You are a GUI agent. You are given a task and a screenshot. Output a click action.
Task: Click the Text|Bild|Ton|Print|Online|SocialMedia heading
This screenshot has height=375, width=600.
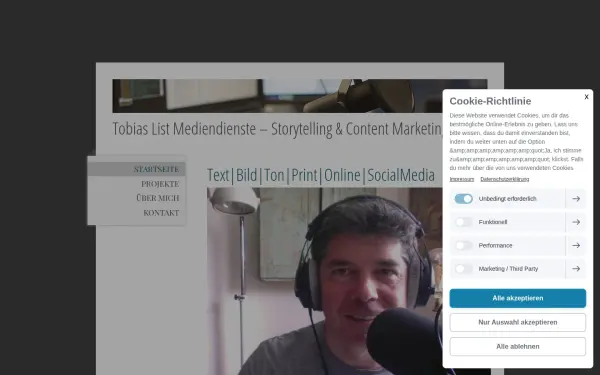tap(321, 175)
